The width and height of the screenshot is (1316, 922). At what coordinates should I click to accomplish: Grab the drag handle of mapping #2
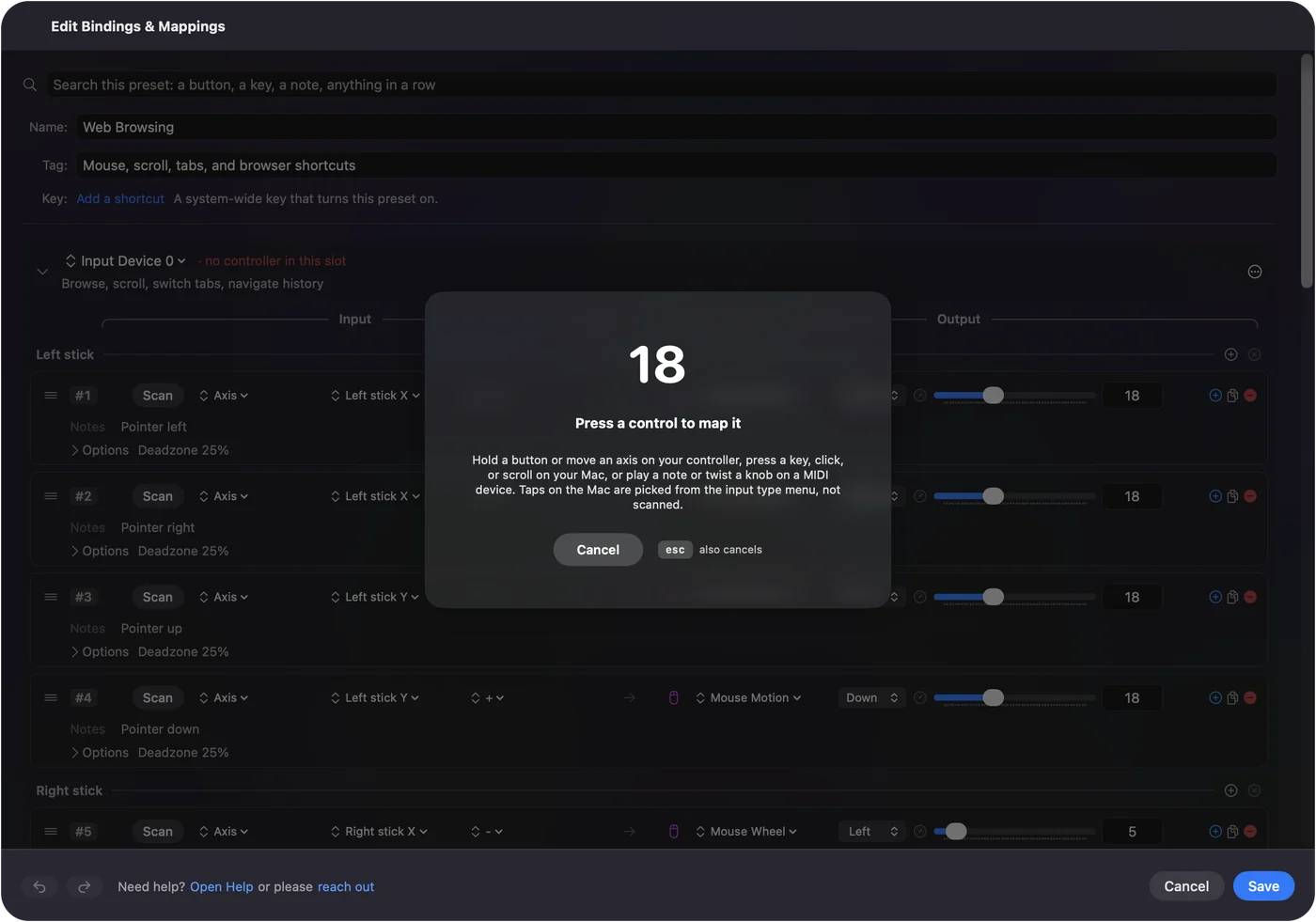[51, 496]
